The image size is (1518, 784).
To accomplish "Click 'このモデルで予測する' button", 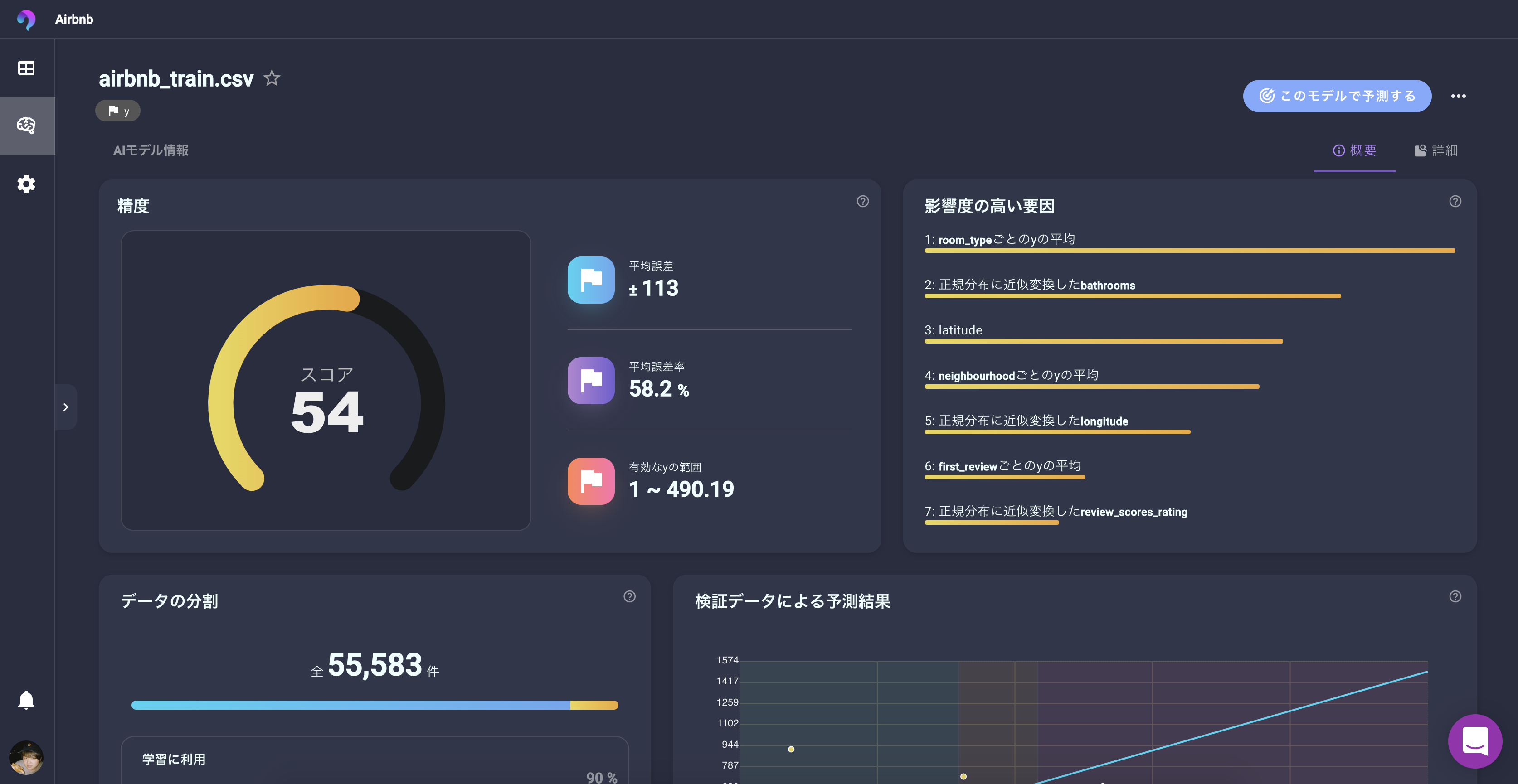I will 1337,96.
